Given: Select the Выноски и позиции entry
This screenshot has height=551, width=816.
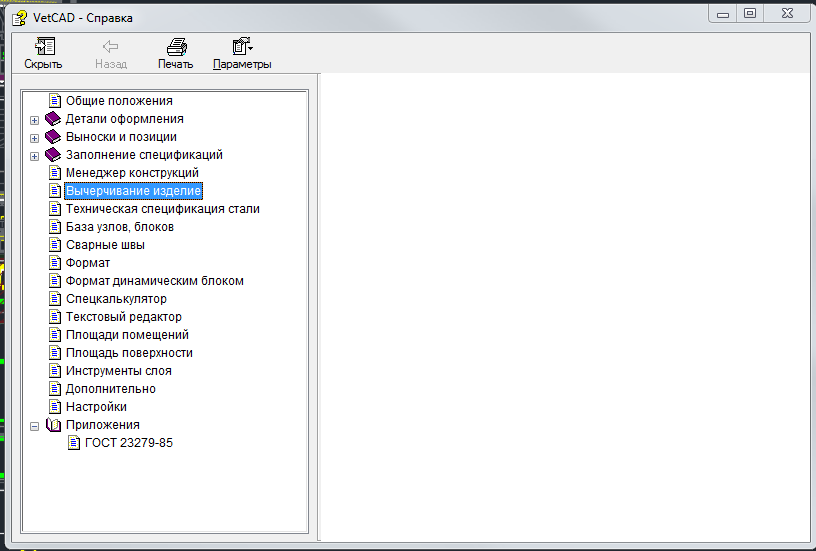Looking at the screenshot, I should pos(121,137).
